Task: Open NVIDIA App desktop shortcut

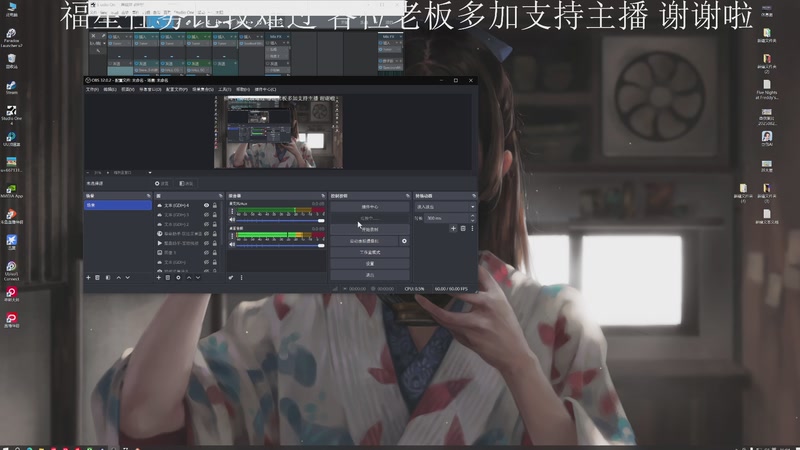Action: [x=11, y=192]
